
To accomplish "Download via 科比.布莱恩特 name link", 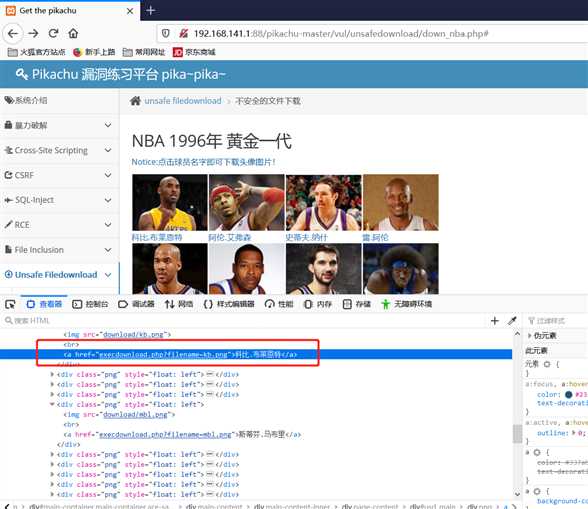I will 157,237.
